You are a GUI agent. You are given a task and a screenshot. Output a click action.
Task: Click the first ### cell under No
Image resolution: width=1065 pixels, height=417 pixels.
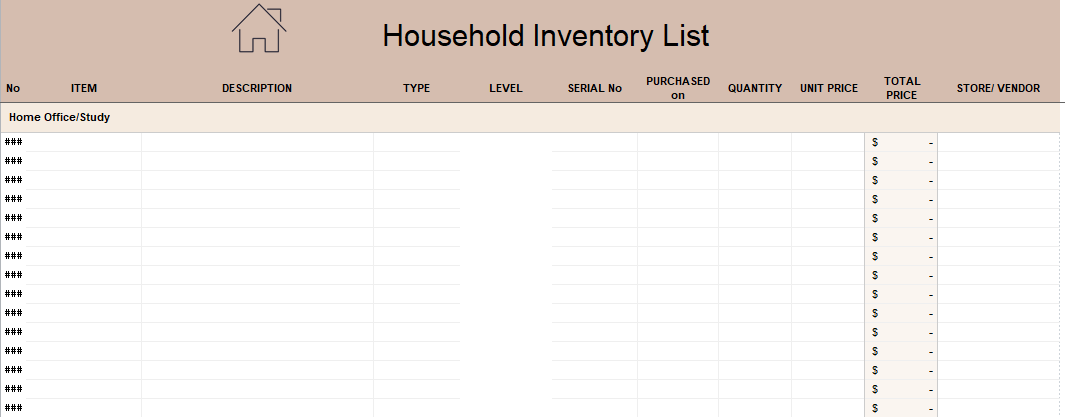tap(14, 142)
